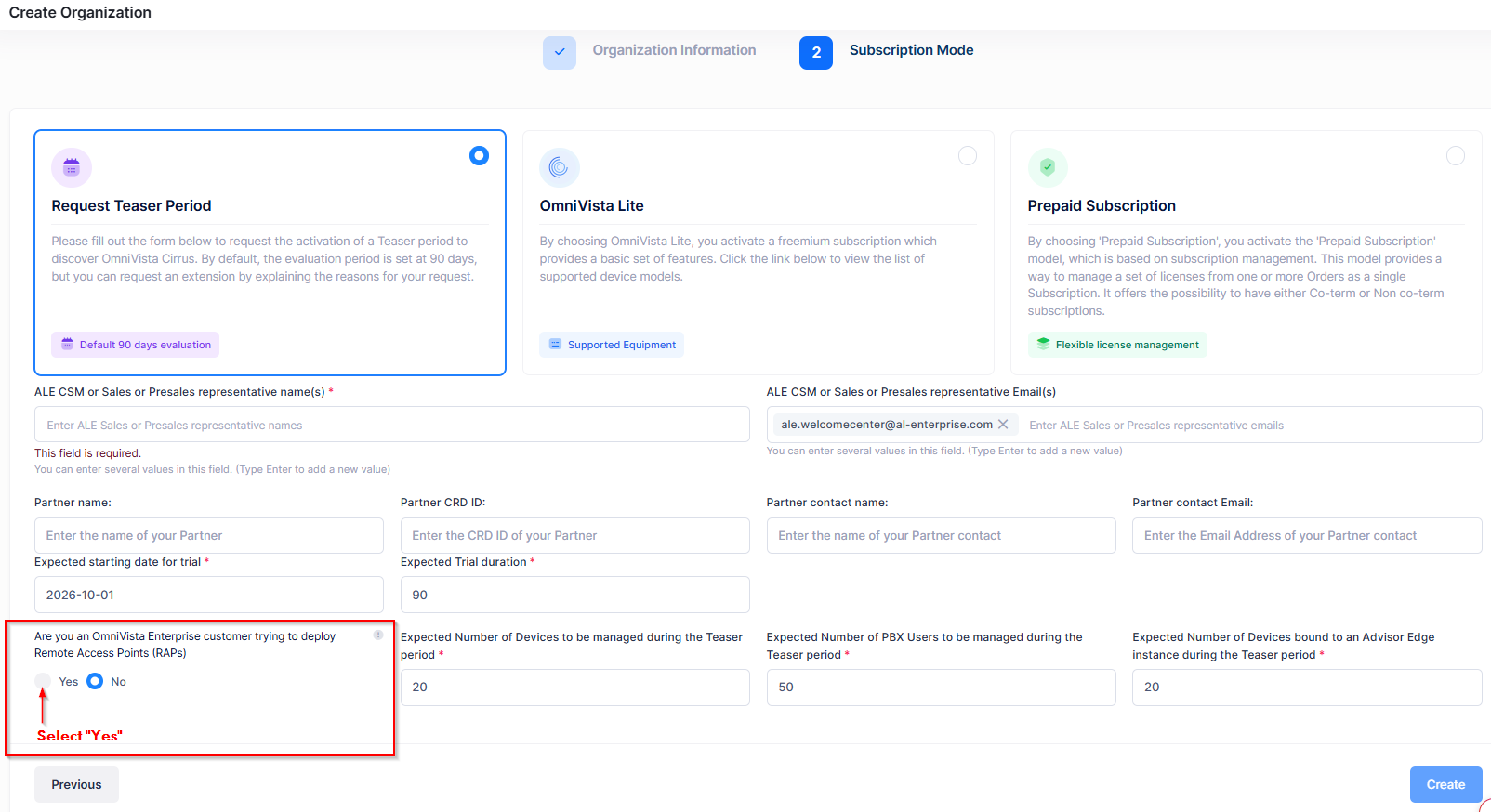This screenshot has height=812, width=1491.
Task: Select the OmniVista Lite radio button
Action: click(968, 156)
